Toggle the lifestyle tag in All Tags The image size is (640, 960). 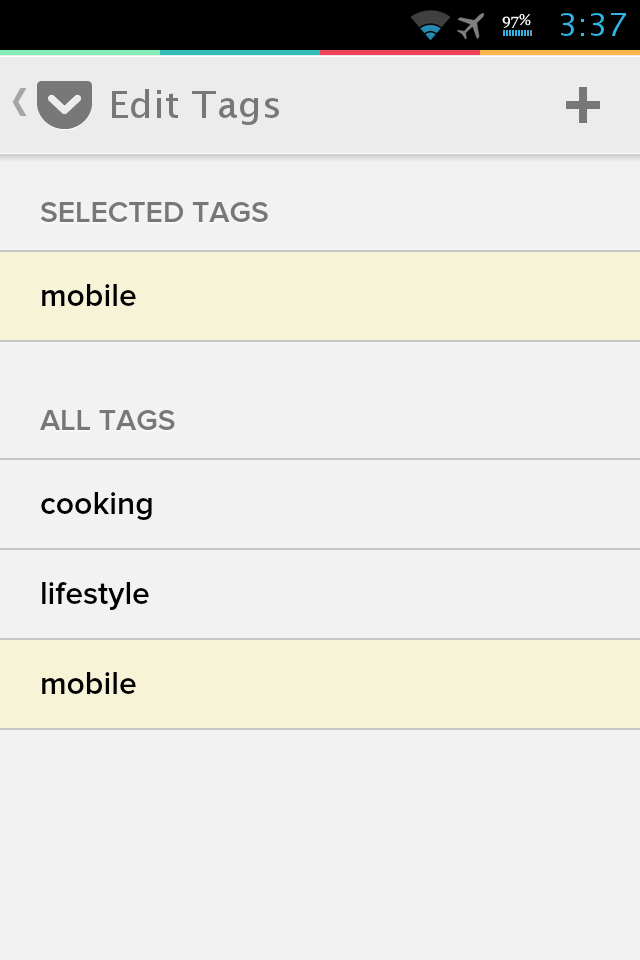[x=320, y=594]
